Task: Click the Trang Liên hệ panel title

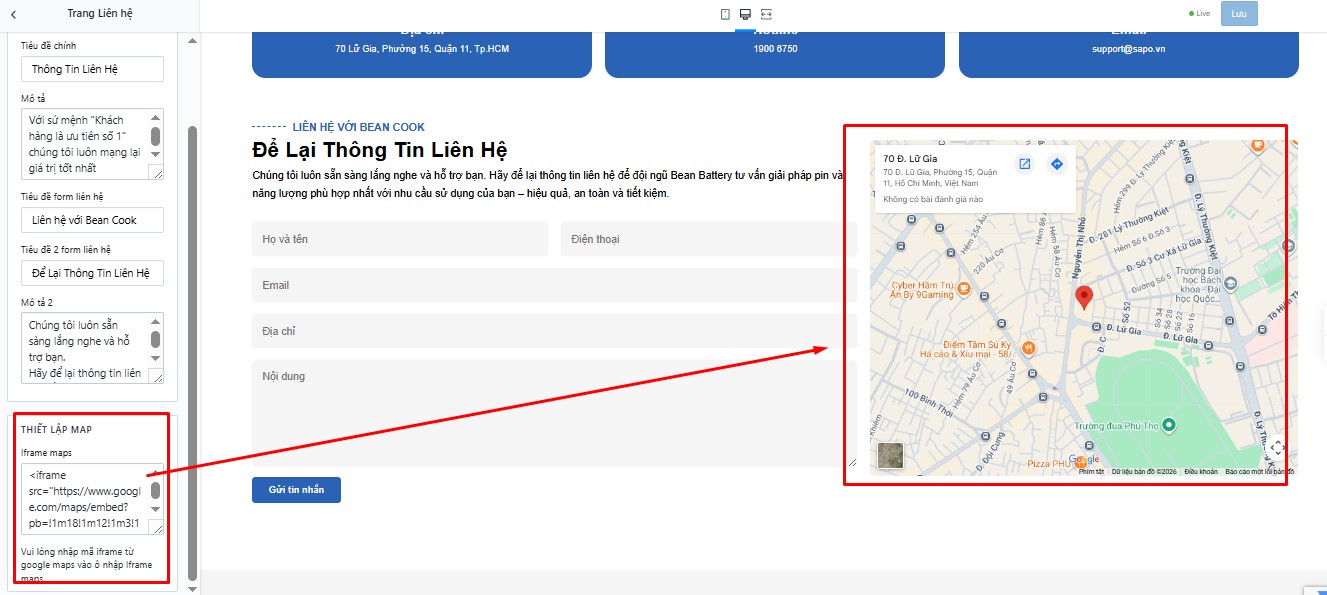Action: point(100,14)
